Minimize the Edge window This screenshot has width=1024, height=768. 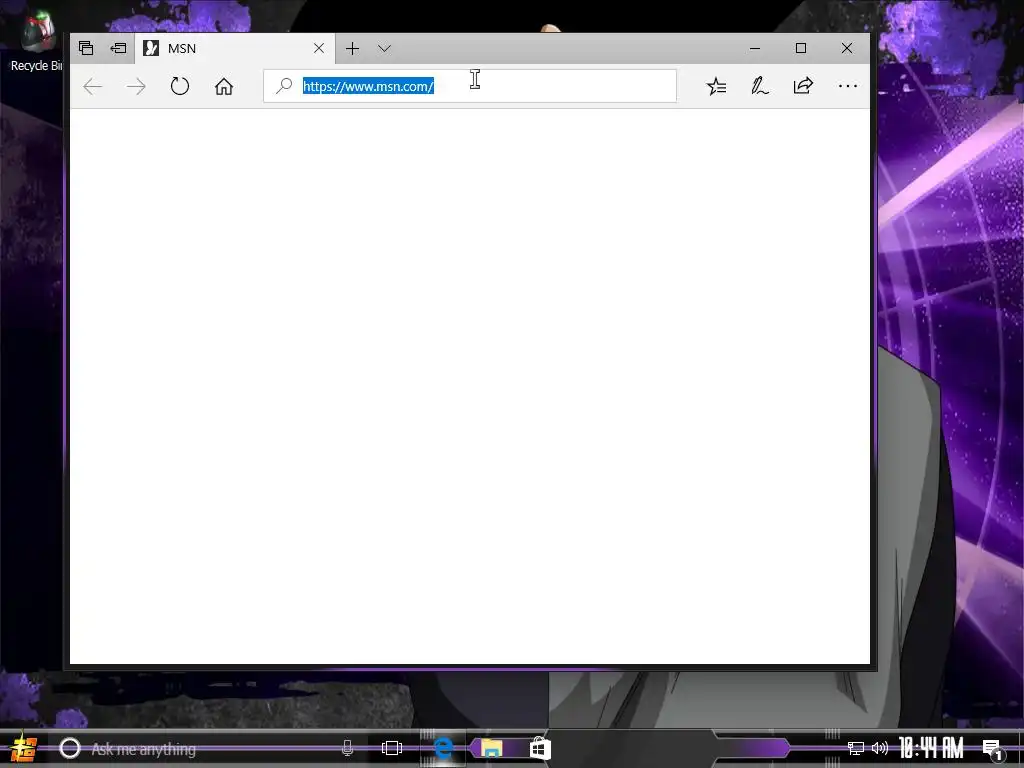[x=755, y=48]
